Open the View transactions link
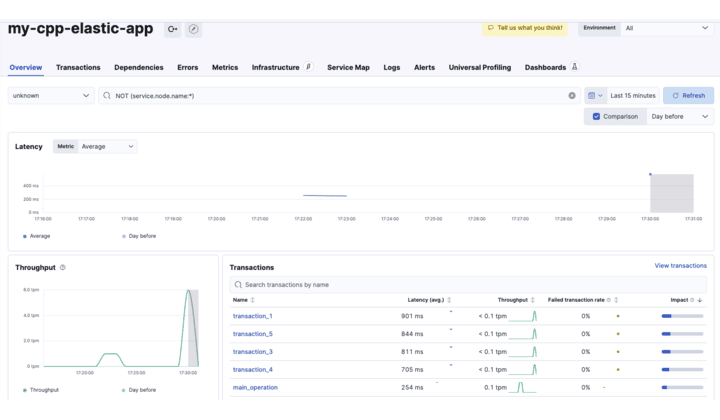 click(x=680, y=266)
